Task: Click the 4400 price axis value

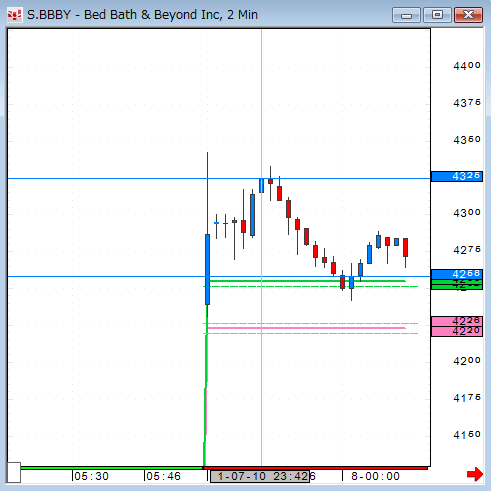Action: point(467,66)
